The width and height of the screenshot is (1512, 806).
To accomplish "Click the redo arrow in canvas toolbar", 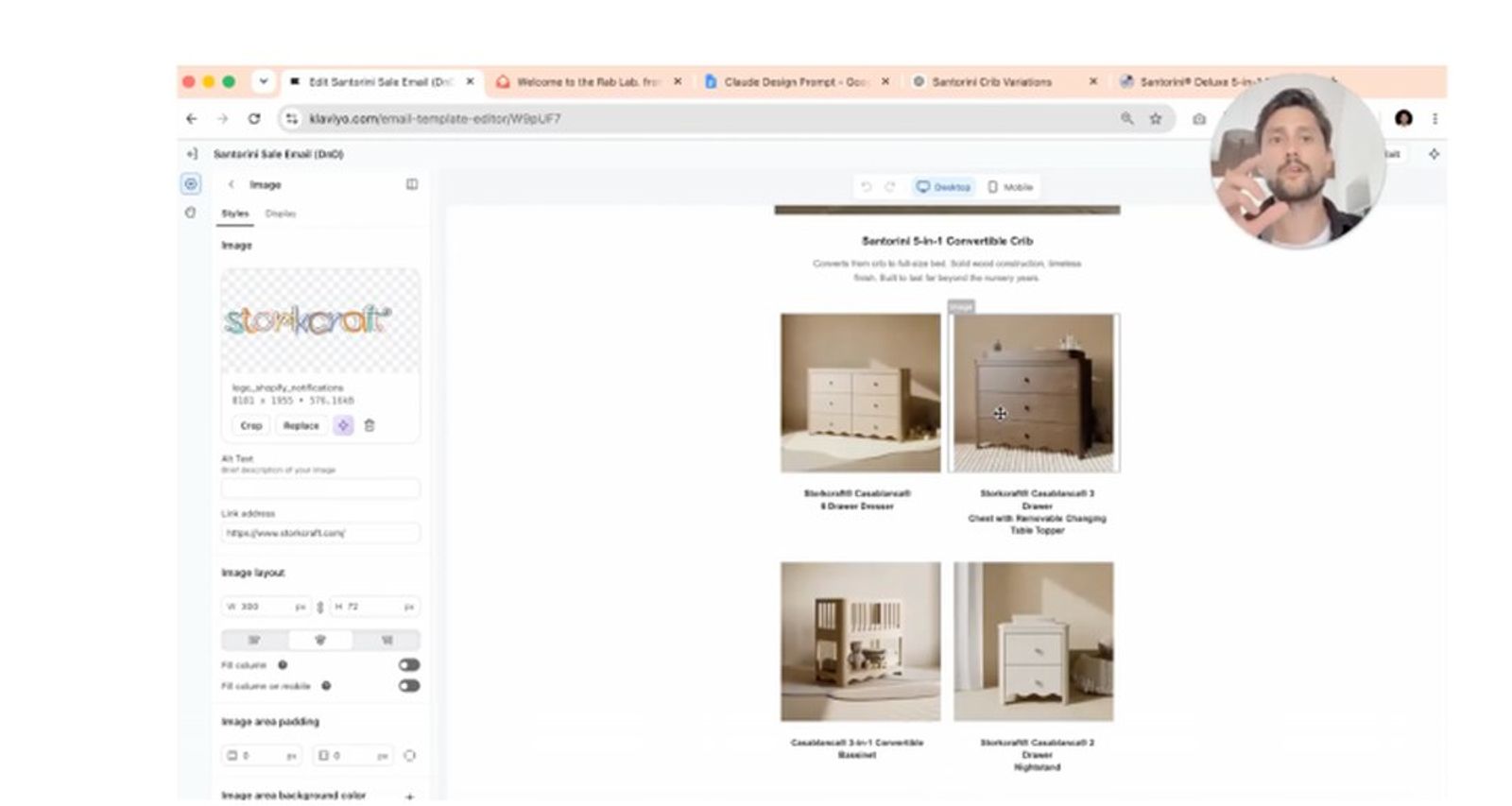I will point(889,187).
